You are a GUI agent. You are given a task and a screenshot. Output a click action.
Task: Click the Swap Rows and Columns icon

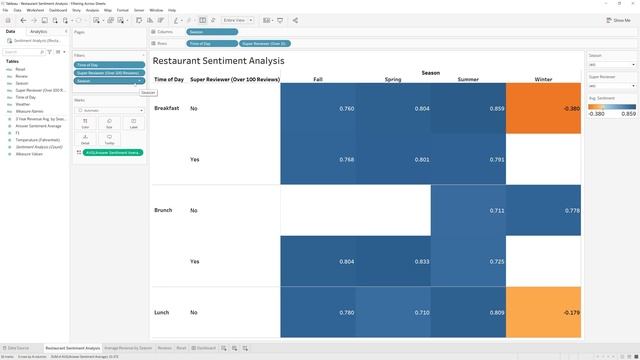139,20
